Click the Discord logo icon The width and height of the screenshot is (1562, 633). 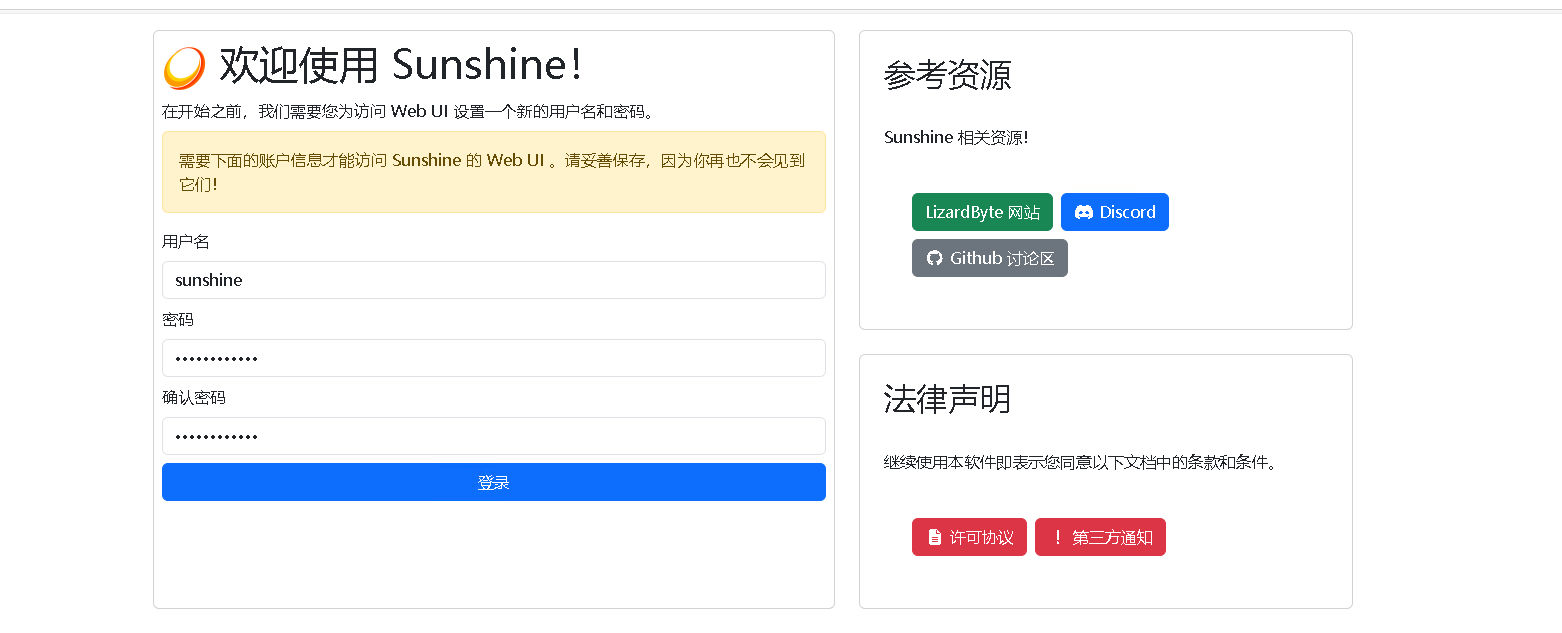[1083, 212]
